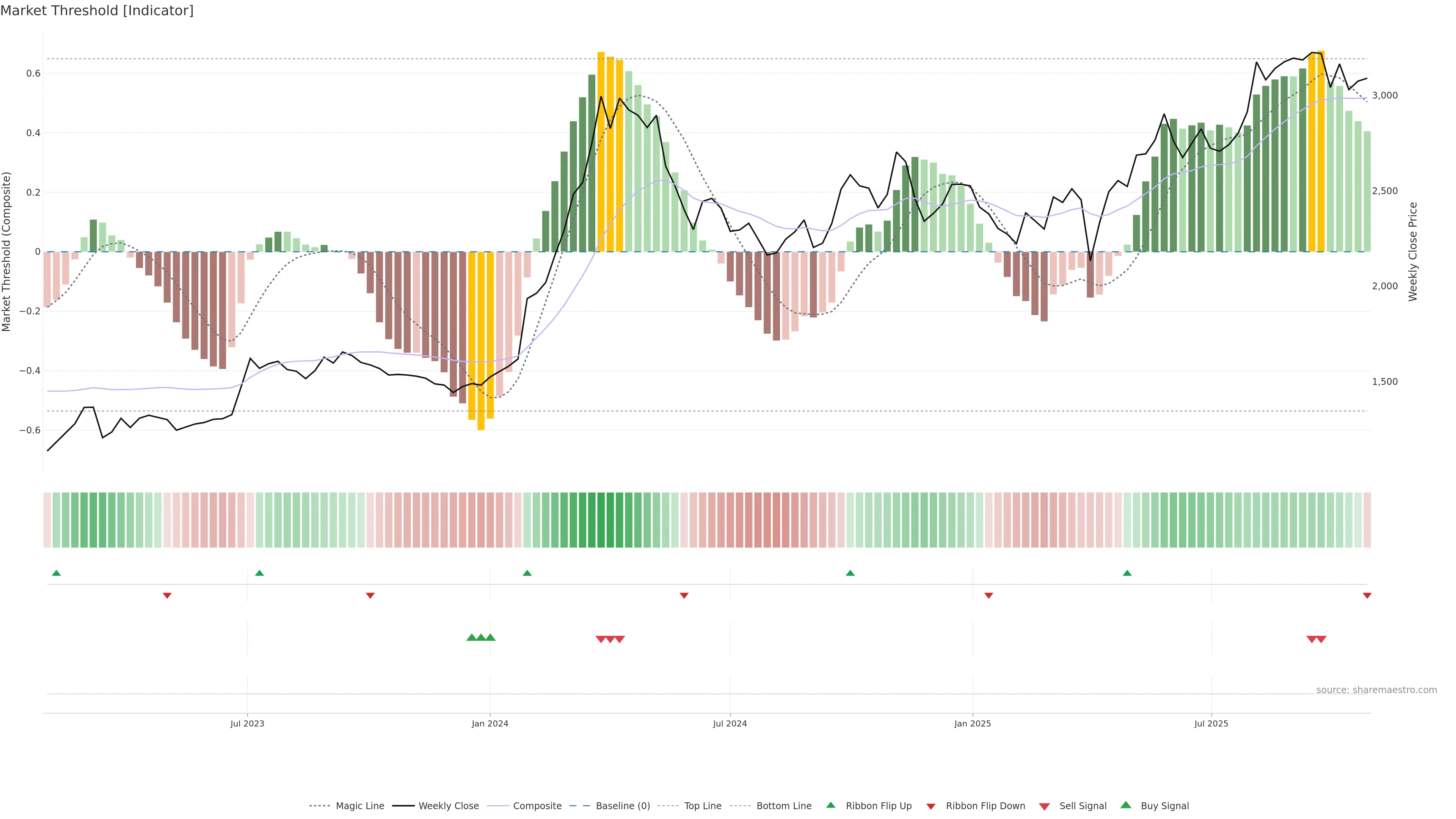Click the rightmost red Ribbon Flip Down marker
The height and width of the screenshot is (819, 1456).
(1367, 596)
